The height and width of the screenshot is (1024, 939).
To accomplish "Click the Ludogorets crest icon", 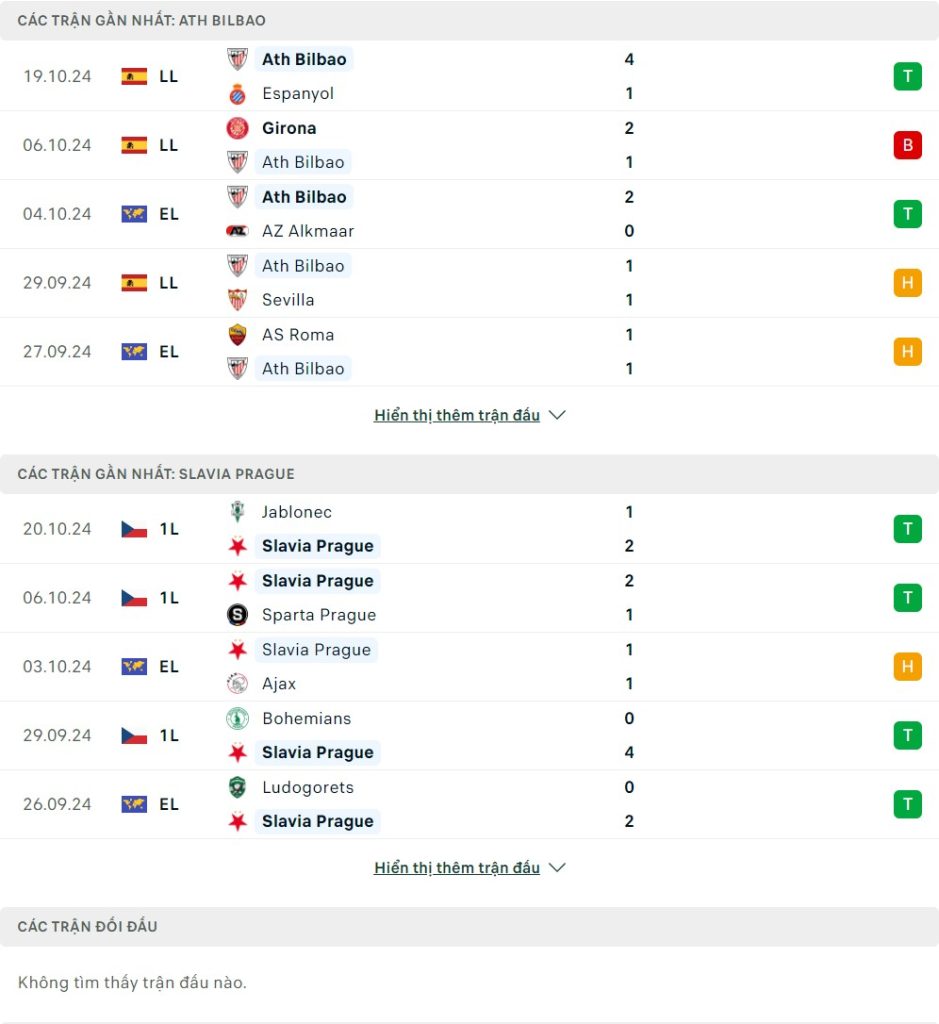I will [237, 787].
